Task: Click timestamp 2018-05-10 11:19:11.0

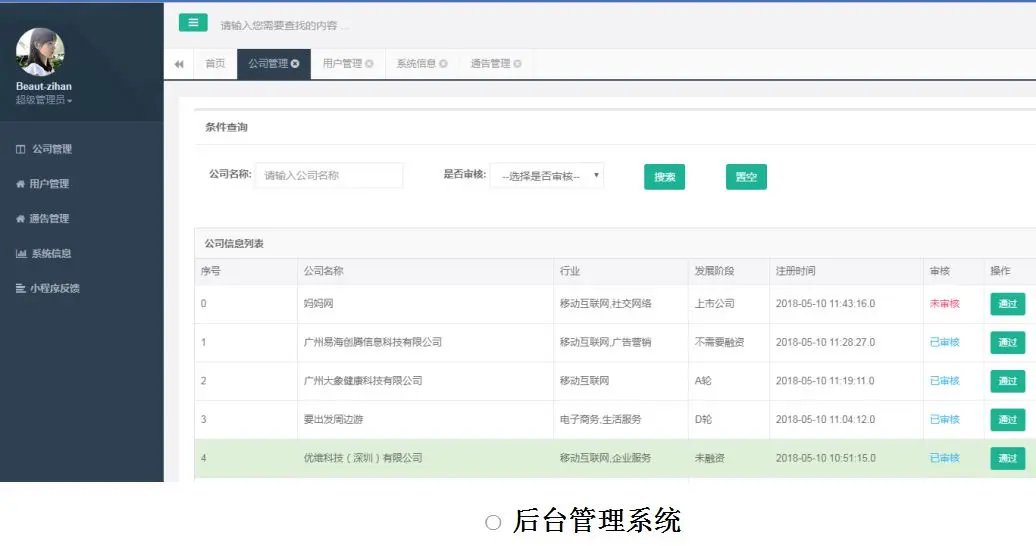Action: pos(825,381)
